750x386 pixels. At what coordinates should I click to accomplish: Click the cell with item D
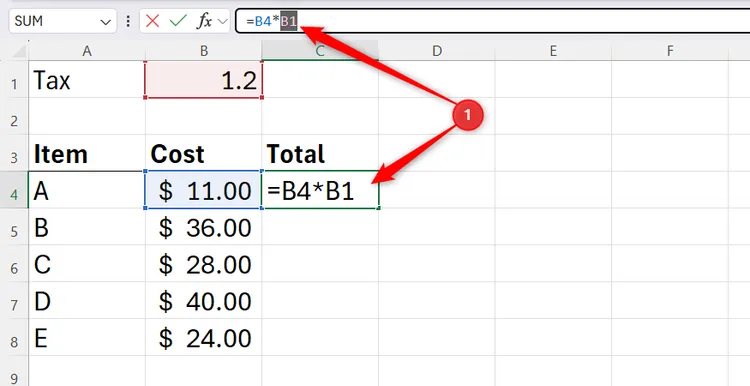(87, 300)
